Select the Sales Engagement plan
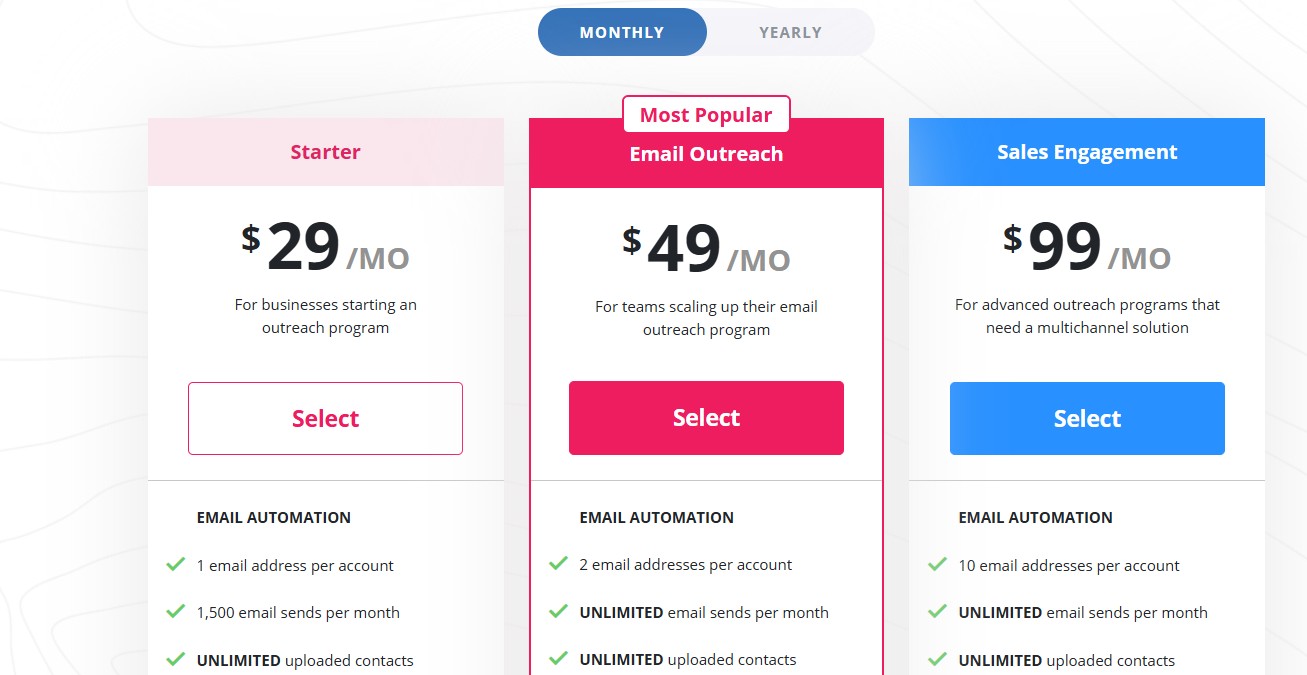 (x=1086, y=418)
